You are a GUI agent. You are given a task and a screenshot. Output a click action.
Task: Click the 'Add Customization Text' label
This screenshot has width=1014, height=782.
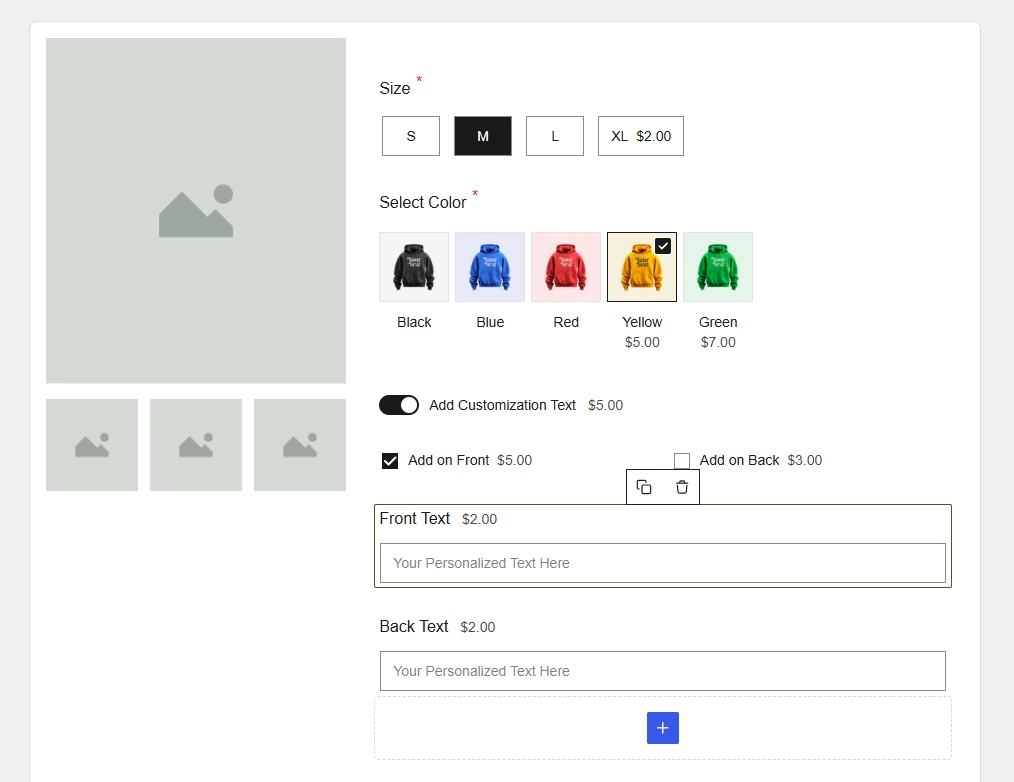coord(502,405)
